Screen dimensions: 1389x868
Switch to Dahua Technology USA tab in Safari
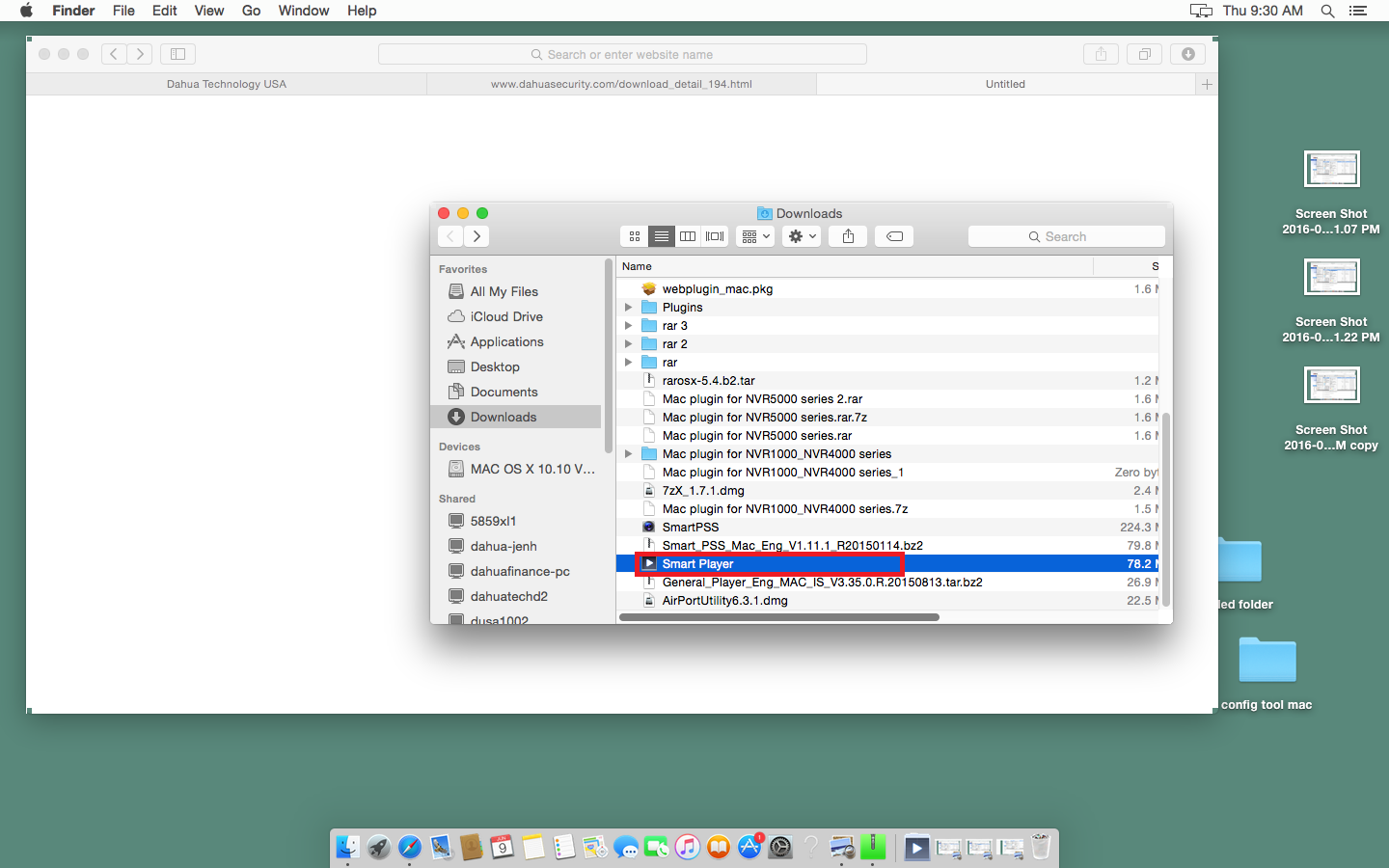pos(227,84)
